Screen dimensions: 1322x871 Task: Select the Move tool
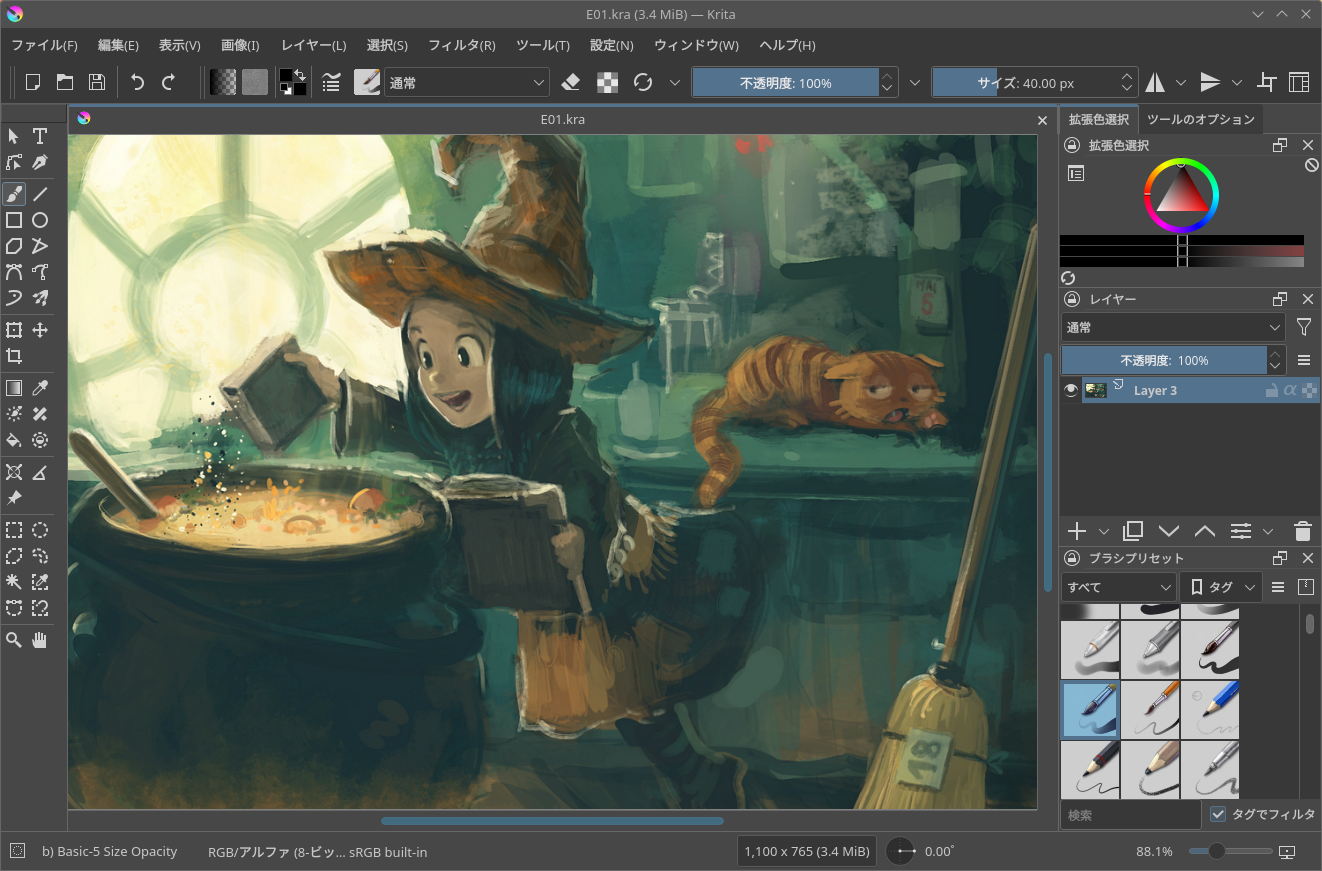pyautogui.click(x=40, y=330)
